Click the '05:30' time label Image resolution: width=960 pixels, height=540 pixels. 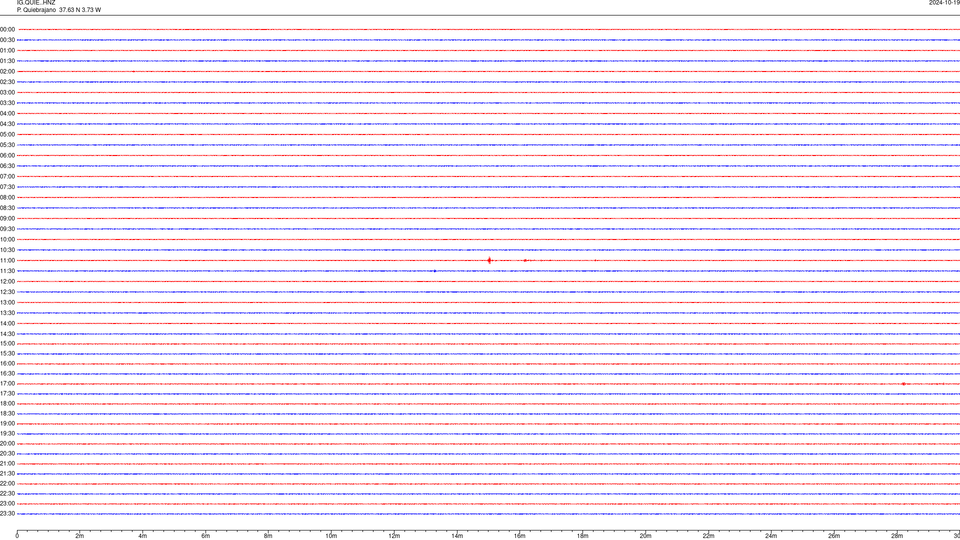click(x=7, y=145)
